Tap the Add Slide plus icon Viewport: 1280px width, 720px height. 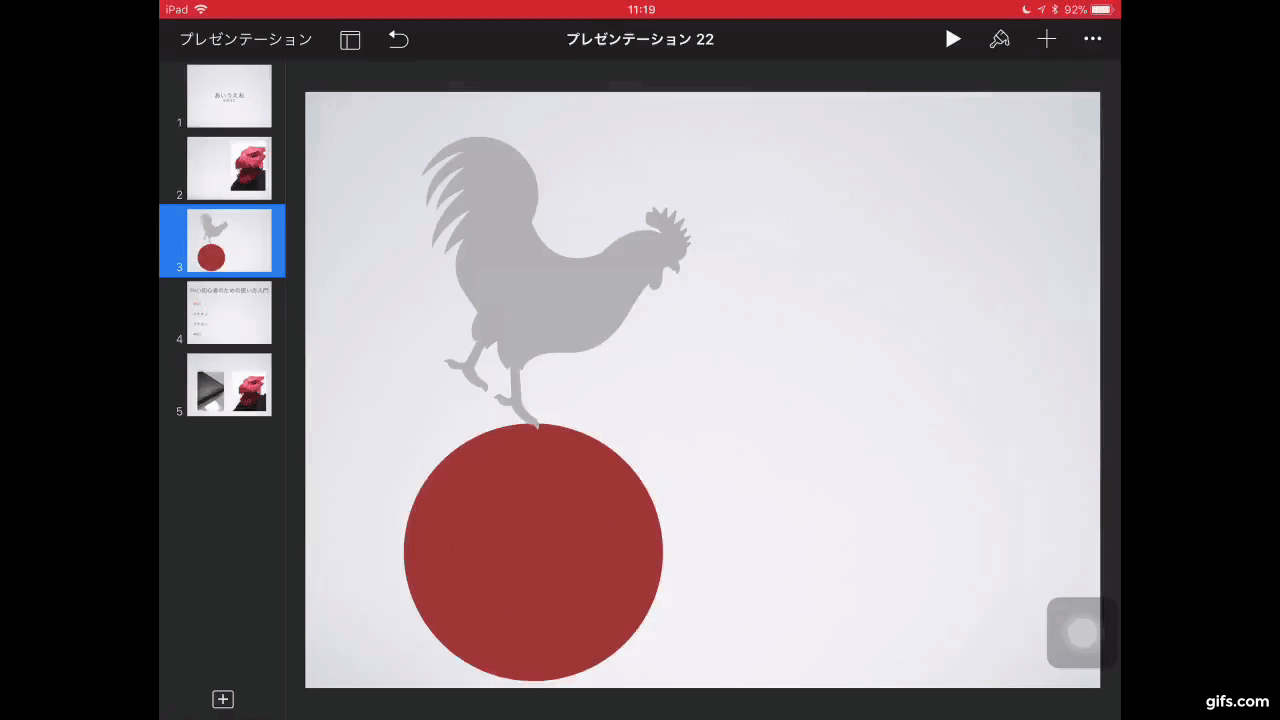point(222,699)
